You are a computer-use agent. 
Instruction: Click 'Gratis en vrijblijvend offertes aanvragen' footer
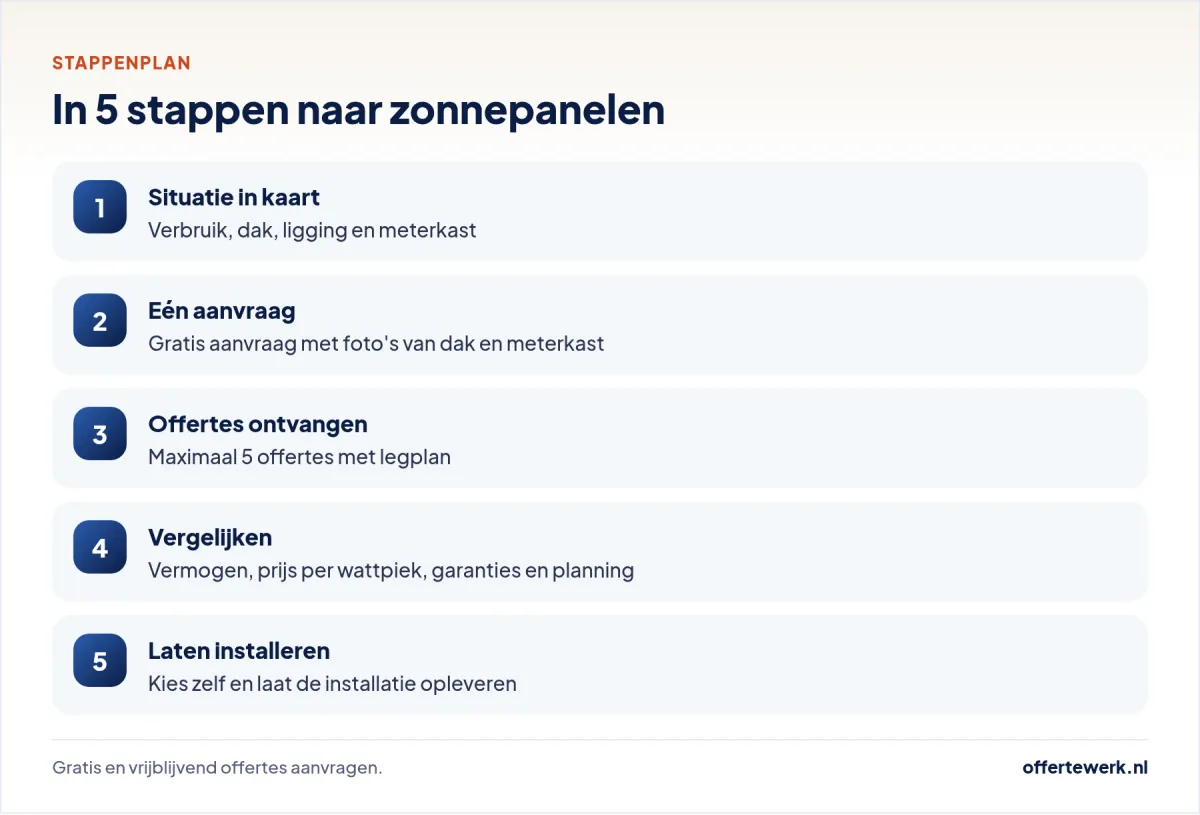click(x=217, y=768)
